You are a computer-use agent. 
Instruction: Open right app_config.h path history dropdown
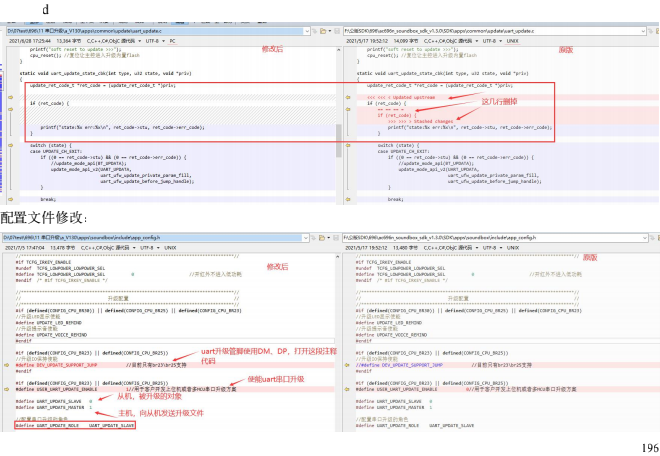tap(644, 238)
